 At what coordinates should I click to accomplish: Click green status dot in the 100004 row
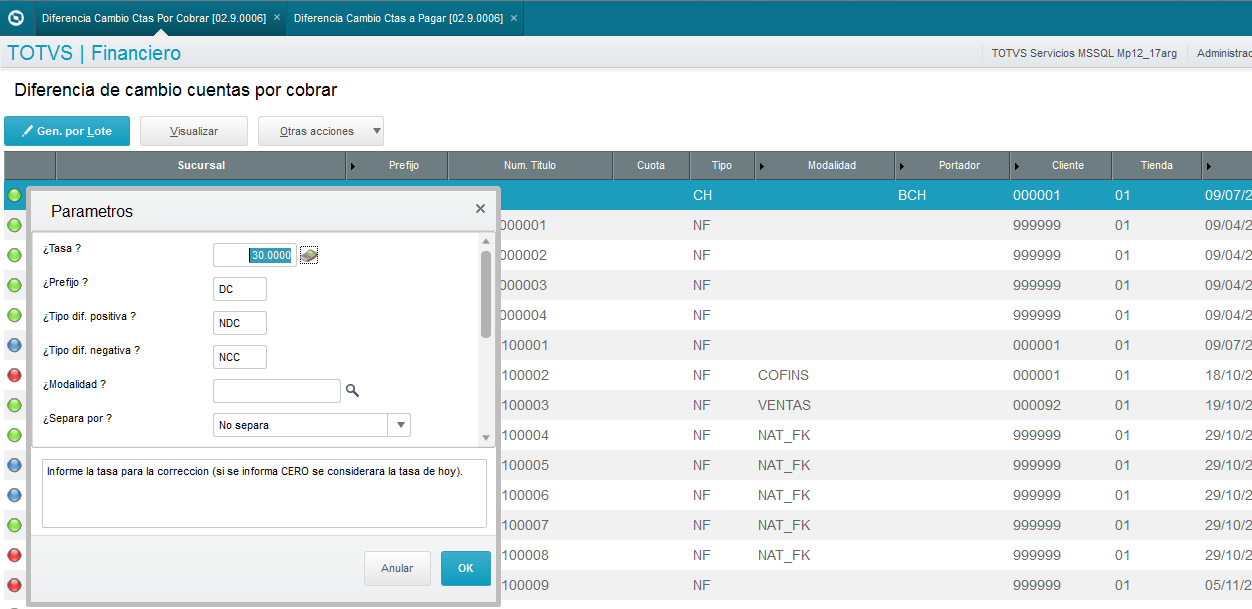15,435
